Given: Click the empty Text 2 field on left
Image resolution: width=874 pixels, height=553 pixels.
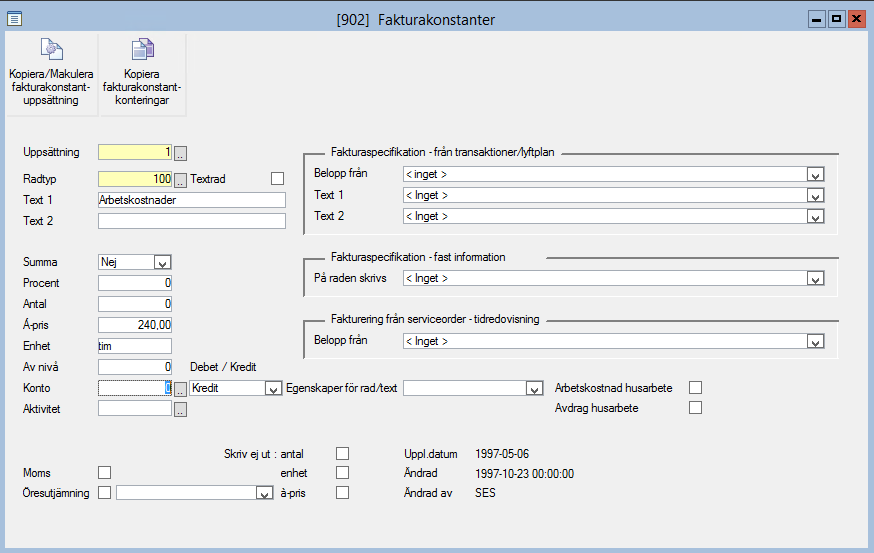Looking at the screenshot, I should [x=192, y=221].
